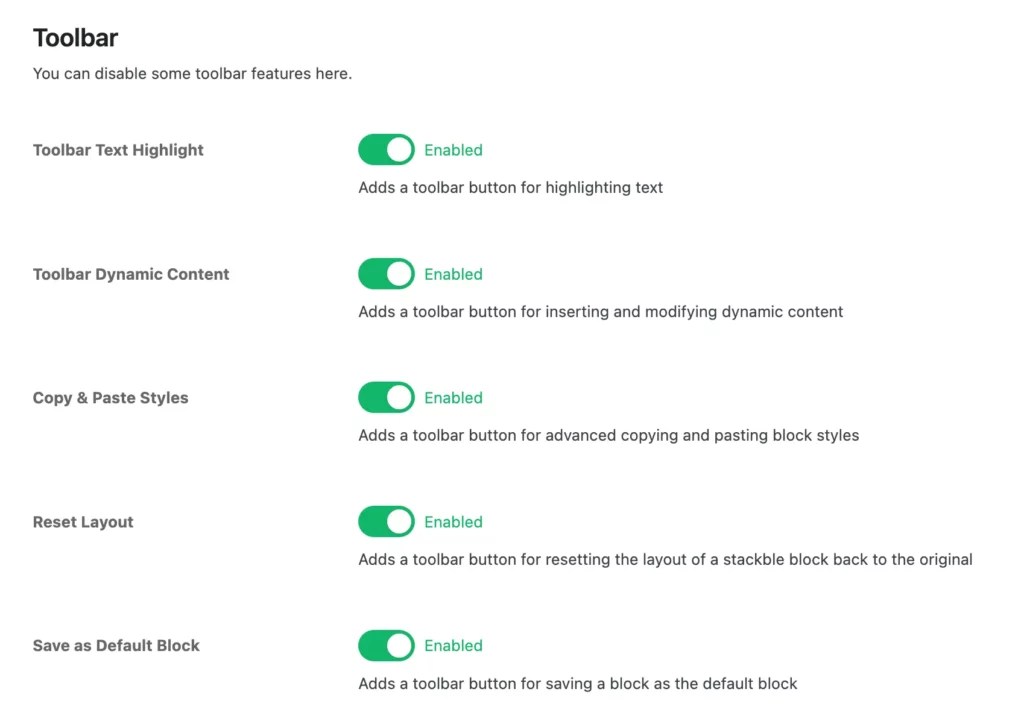The image size is (1024, 727).
Task: Click Enabled text beside Toolbar Text Highlight
Action: click(x=453, y=150)
